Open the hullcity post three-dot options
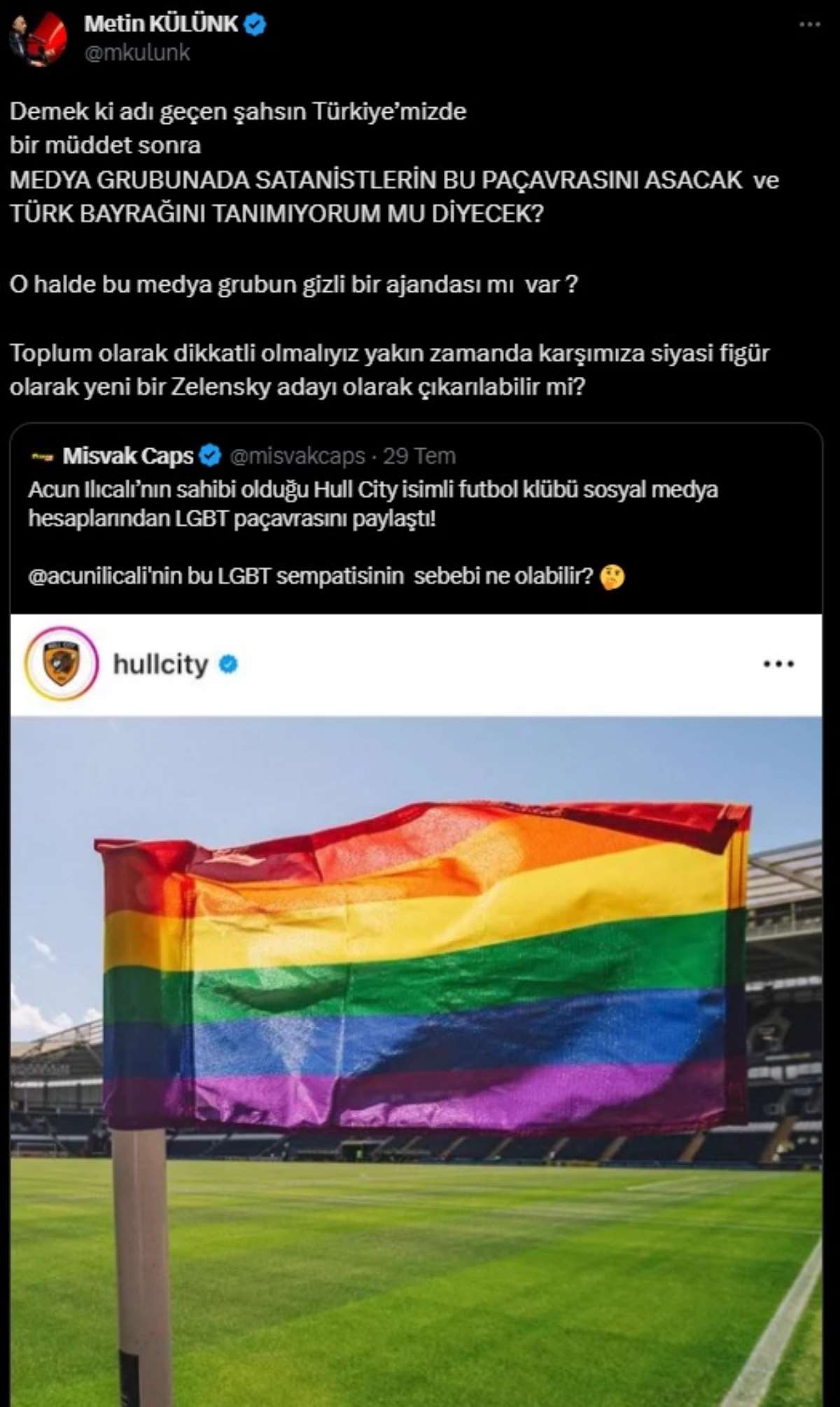The height and width of the screenshot is (1407, 840). [778, 664]
